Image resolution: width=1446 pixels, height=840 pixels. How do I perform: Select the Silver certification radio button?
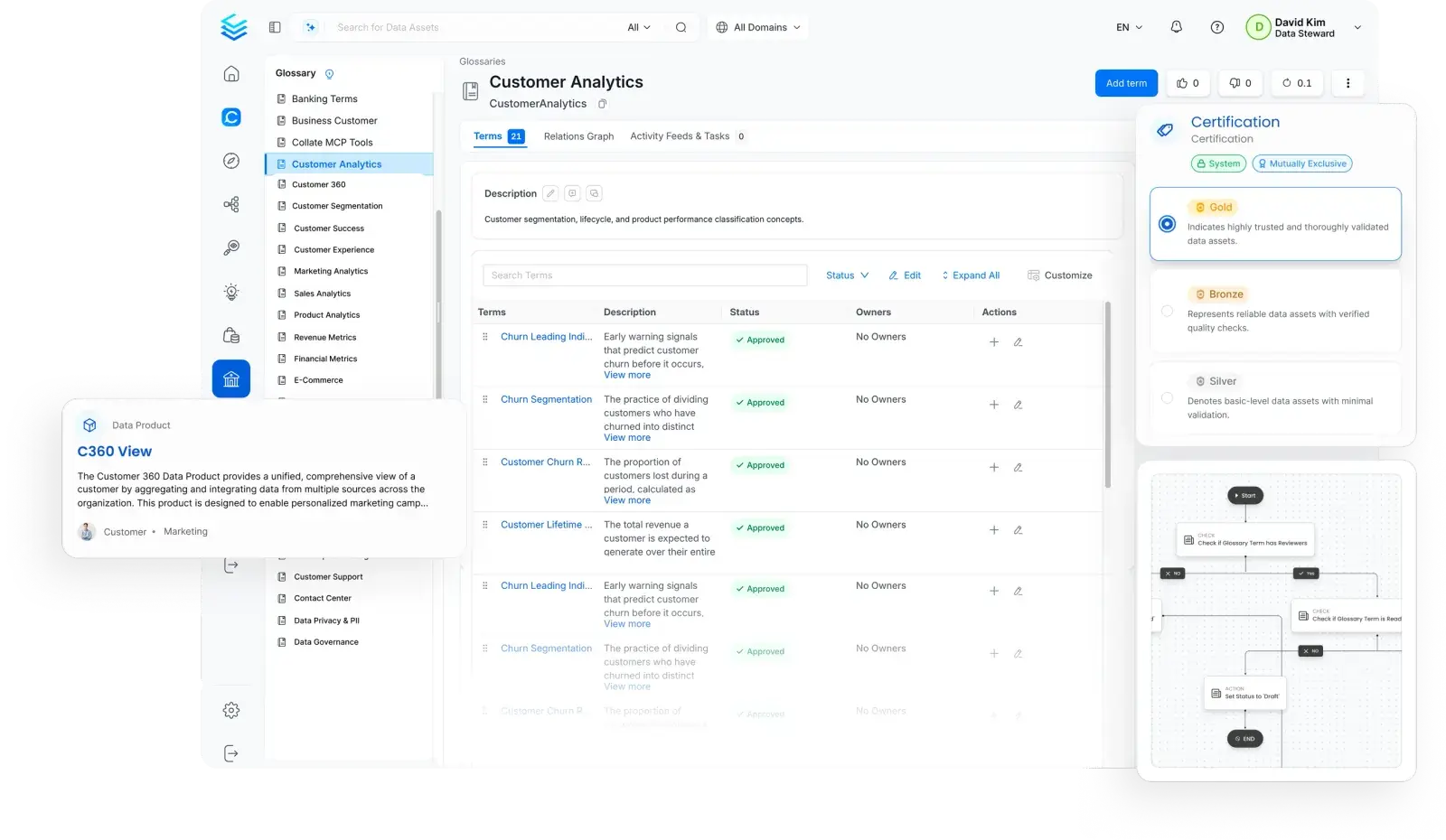click(1167, 397)
